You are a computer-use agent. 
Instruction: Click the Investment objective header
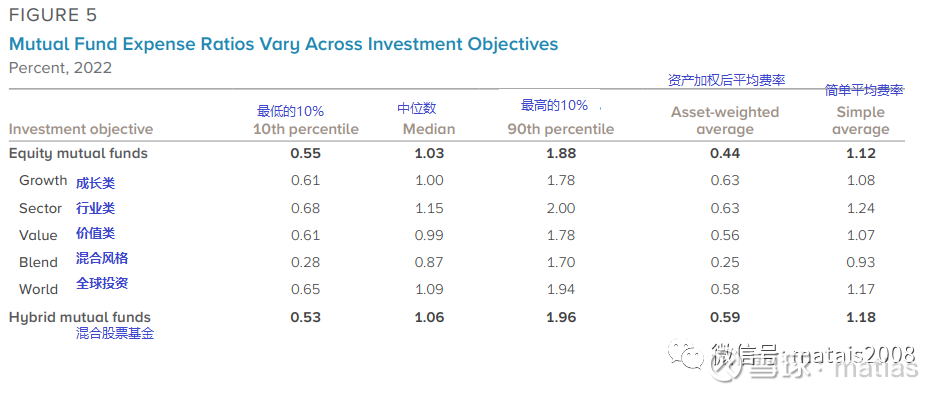(81, 129)
